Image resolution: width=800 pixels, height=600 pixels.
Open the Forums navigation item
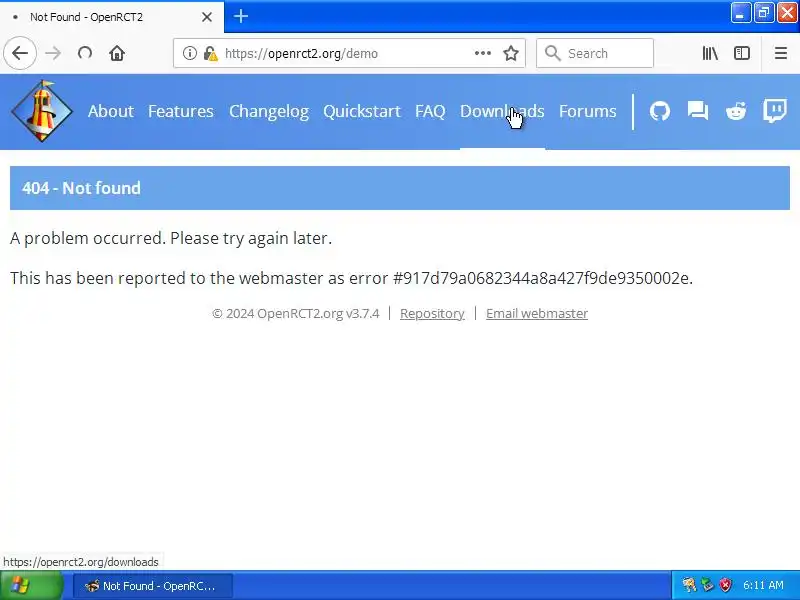pyautogui.click(x=588, y=111)
